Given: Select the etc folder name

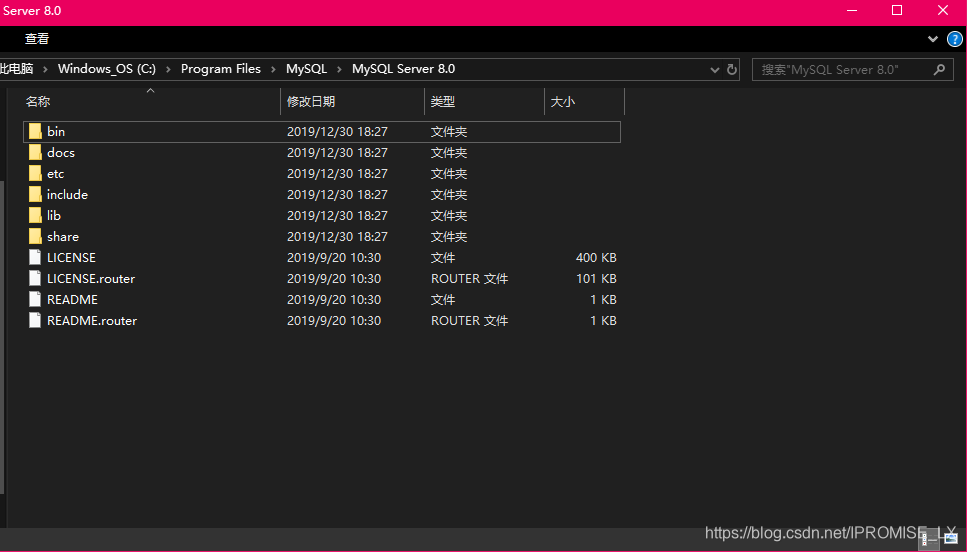Looking at the screenshot, I should tap(56, 174).
